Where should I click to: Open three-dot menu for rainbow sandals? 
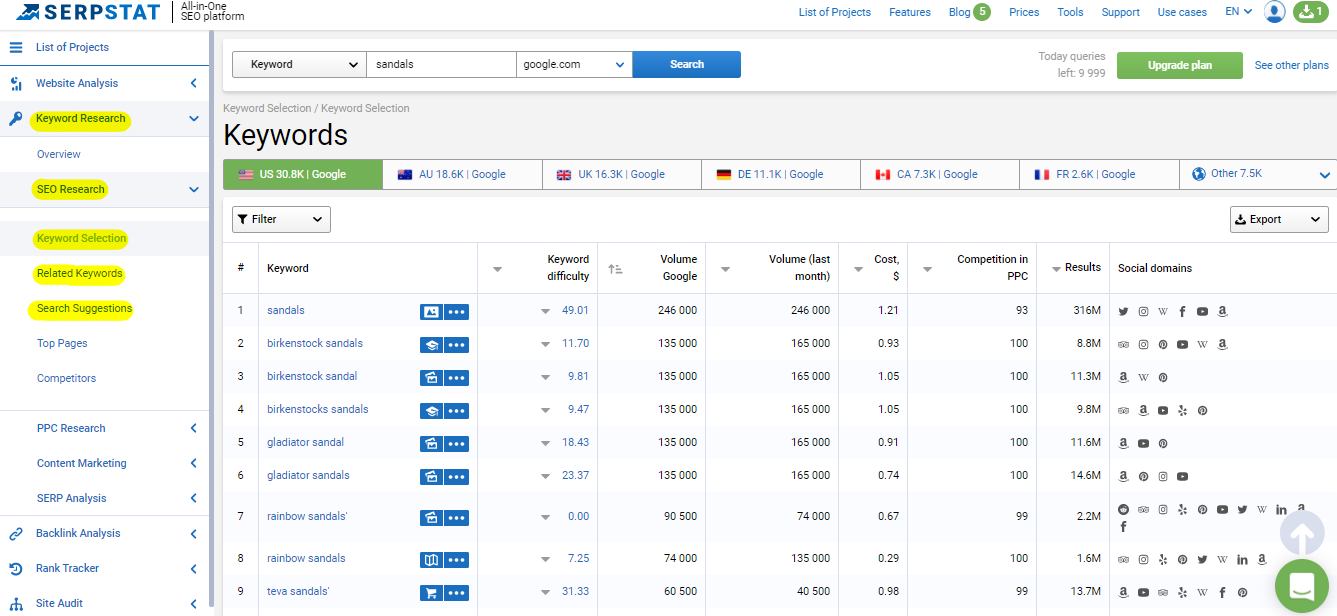point(457,559)
